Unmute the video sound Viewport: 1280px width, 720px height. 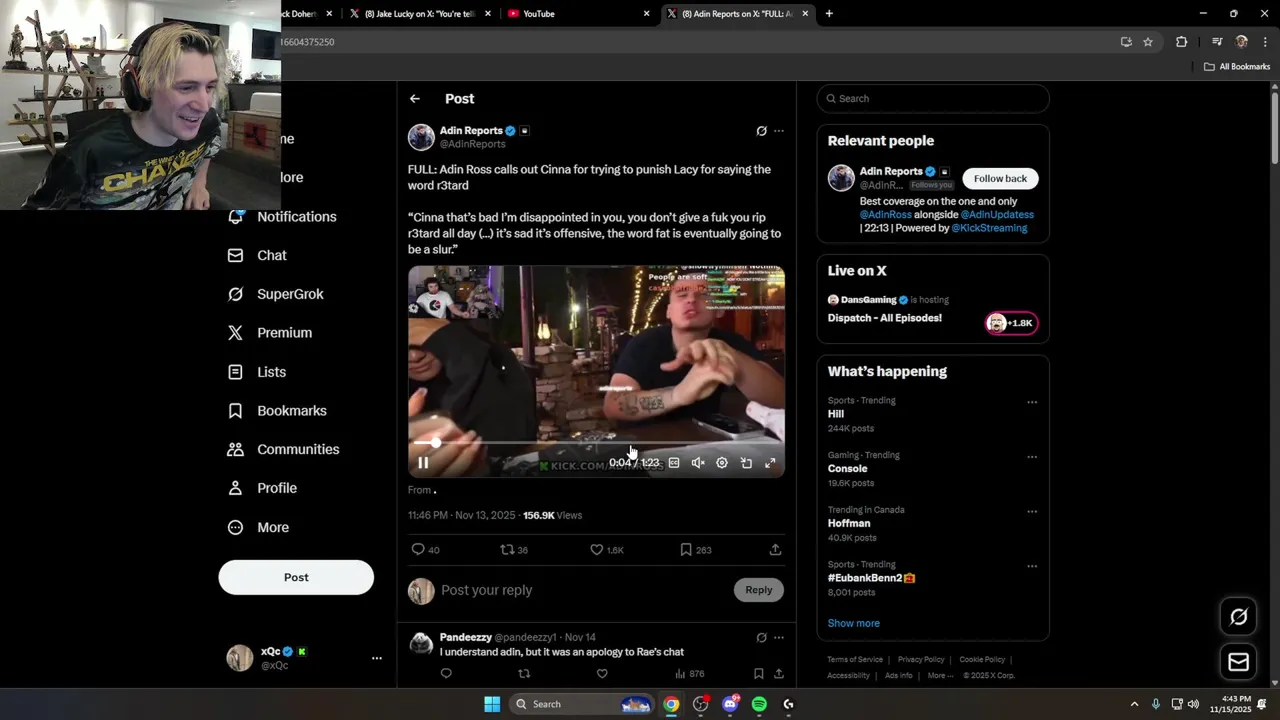[698, 463]
